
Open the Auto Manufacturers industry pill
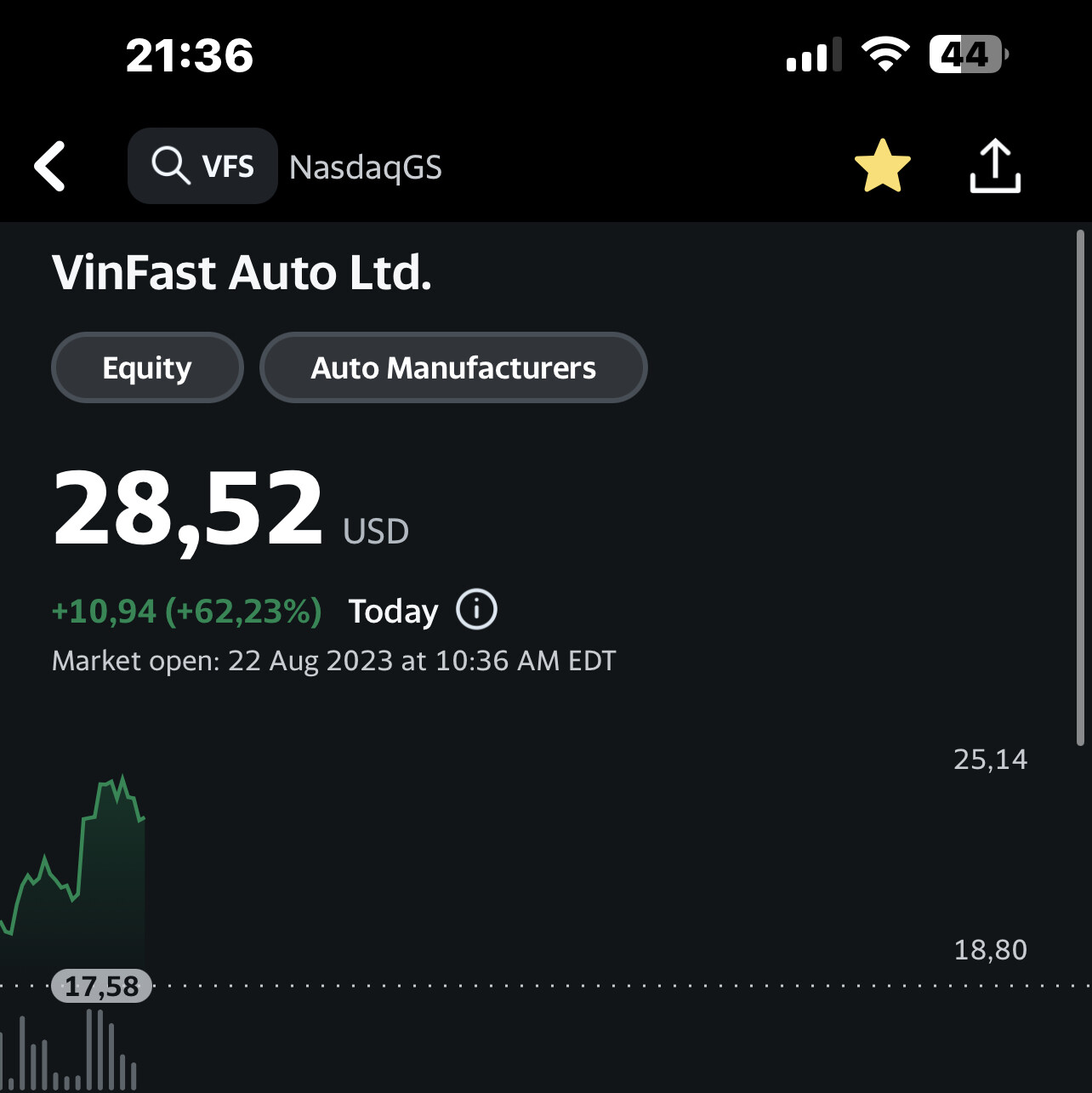[x=453, y=367]
